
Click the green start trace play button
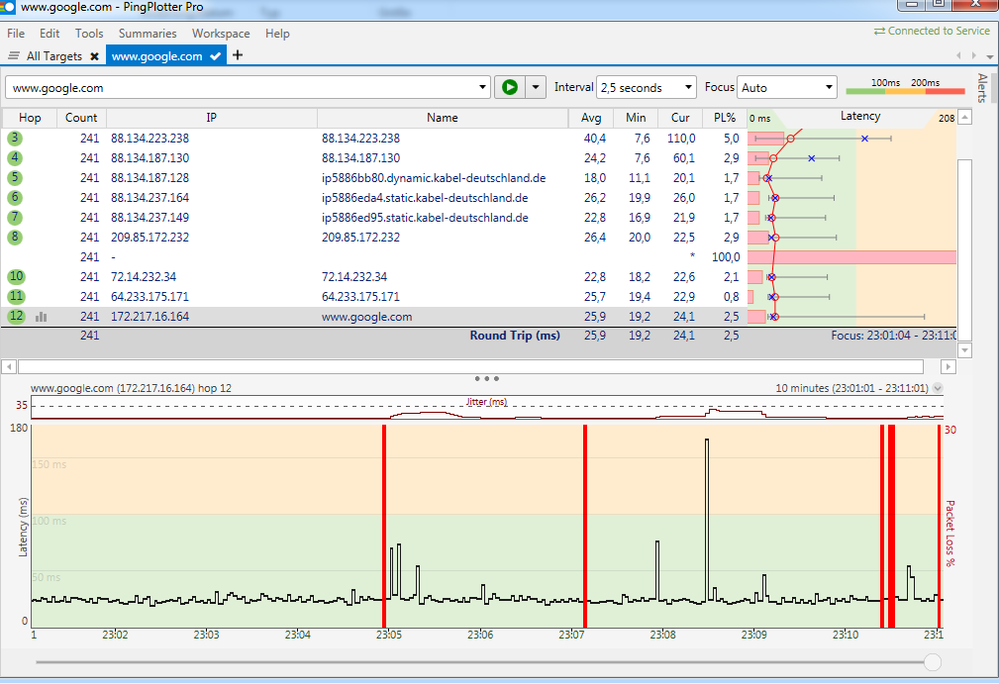510,87
